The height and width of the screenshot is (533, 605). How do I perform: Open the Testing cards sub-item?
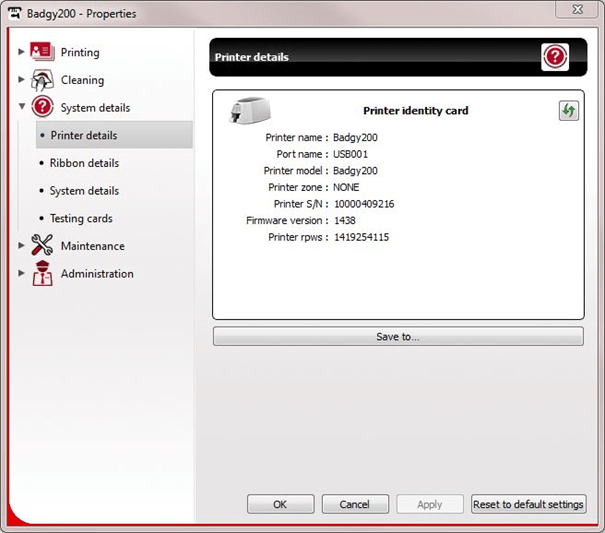click(x=81, y=218)
